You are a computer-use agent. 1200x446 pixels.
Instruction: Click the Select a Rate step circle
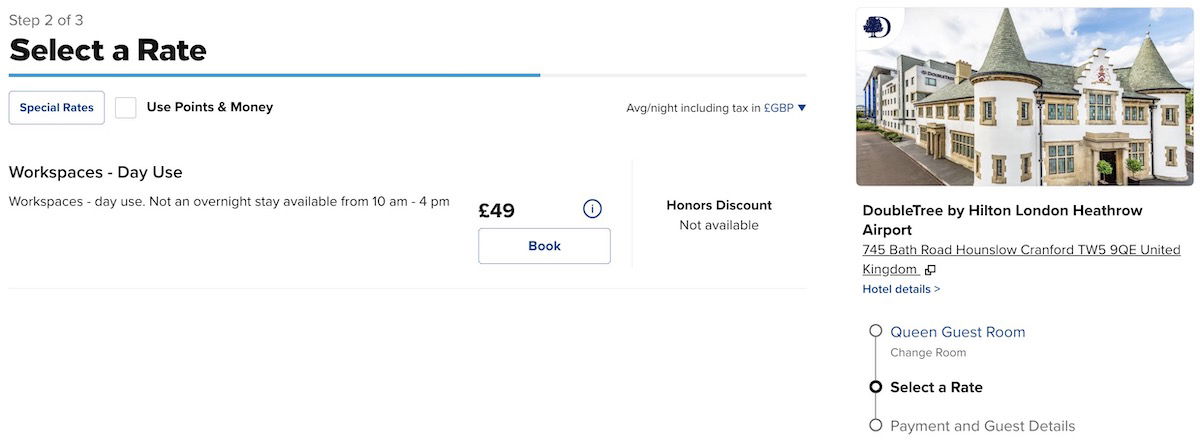[x=876, y=387]
